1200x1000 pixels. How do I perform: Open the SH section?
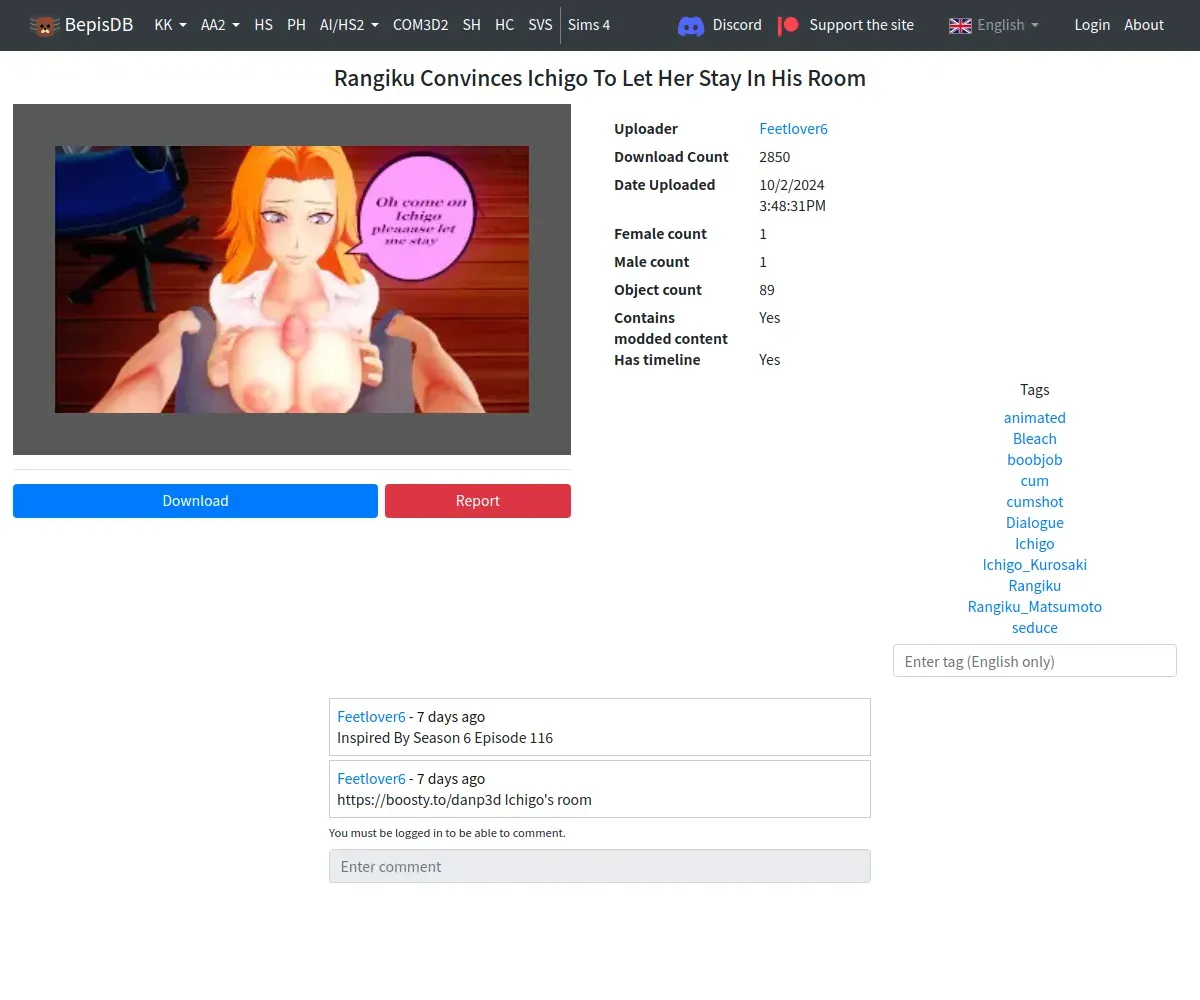[471, 25]
